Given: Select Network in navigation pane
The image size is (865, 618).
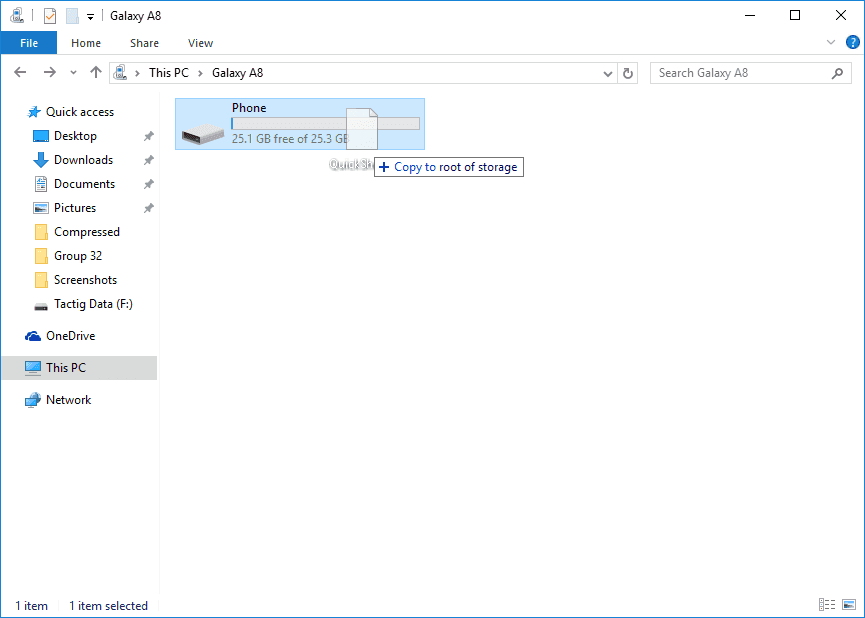Looking at the screenshot, I should coord(68,400).
